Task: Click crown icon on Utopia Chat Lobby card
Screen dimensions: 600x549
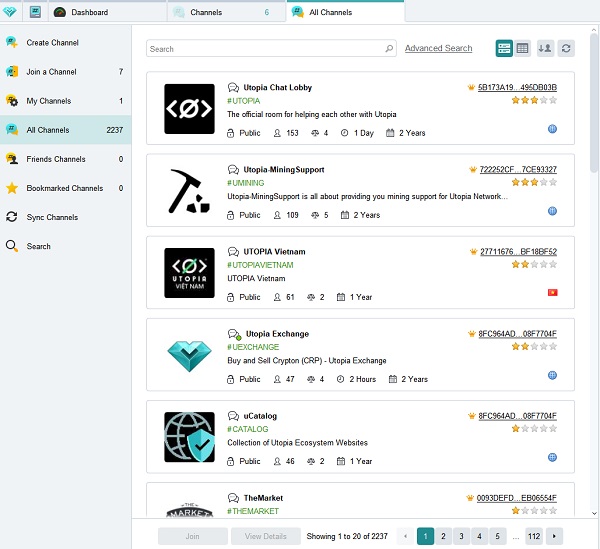Action: (x=471, y=88)
